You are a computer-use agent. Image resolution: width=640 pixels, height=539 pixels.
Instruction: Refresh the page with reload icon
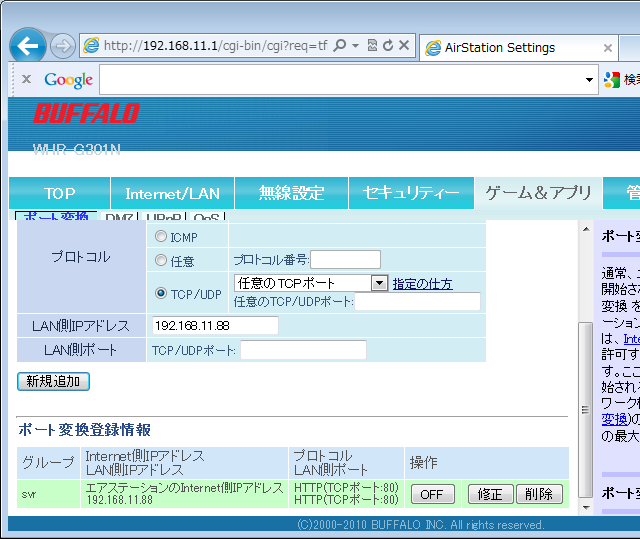388,45
